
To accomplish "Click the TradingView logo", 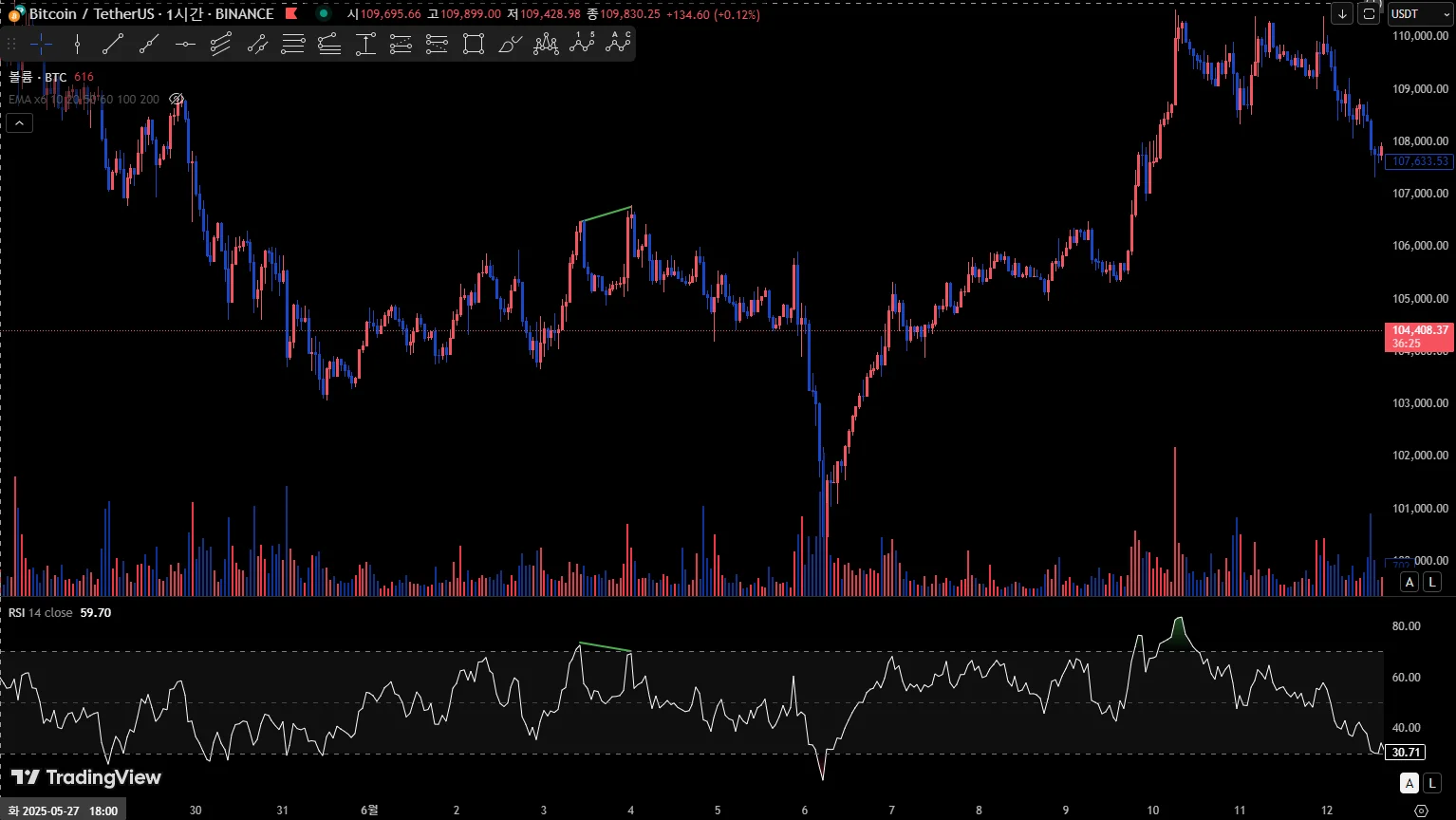I will [86, 777].
